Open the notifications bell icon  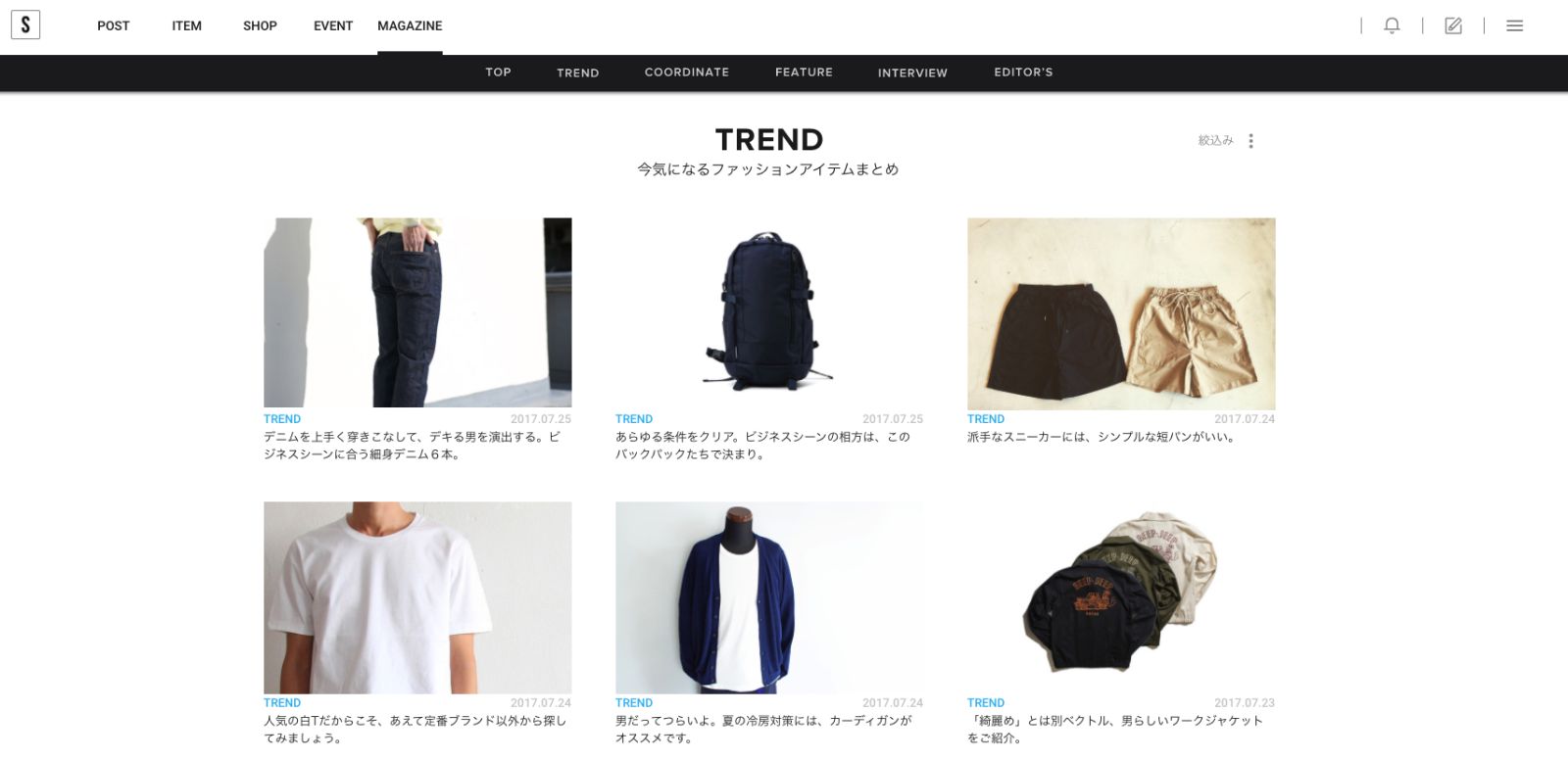coord(1392,25)
